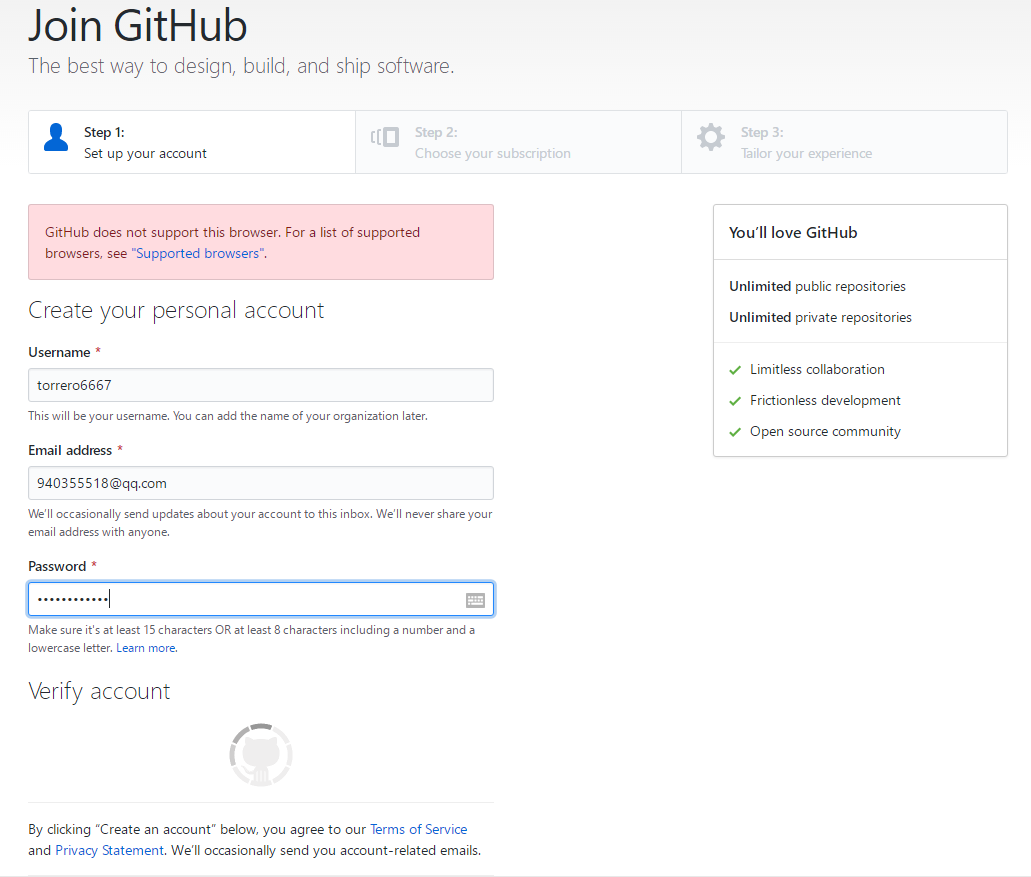Click the checkmark beside Open source community
Viewport: 1031px width, 877px height.
[735, 432]
